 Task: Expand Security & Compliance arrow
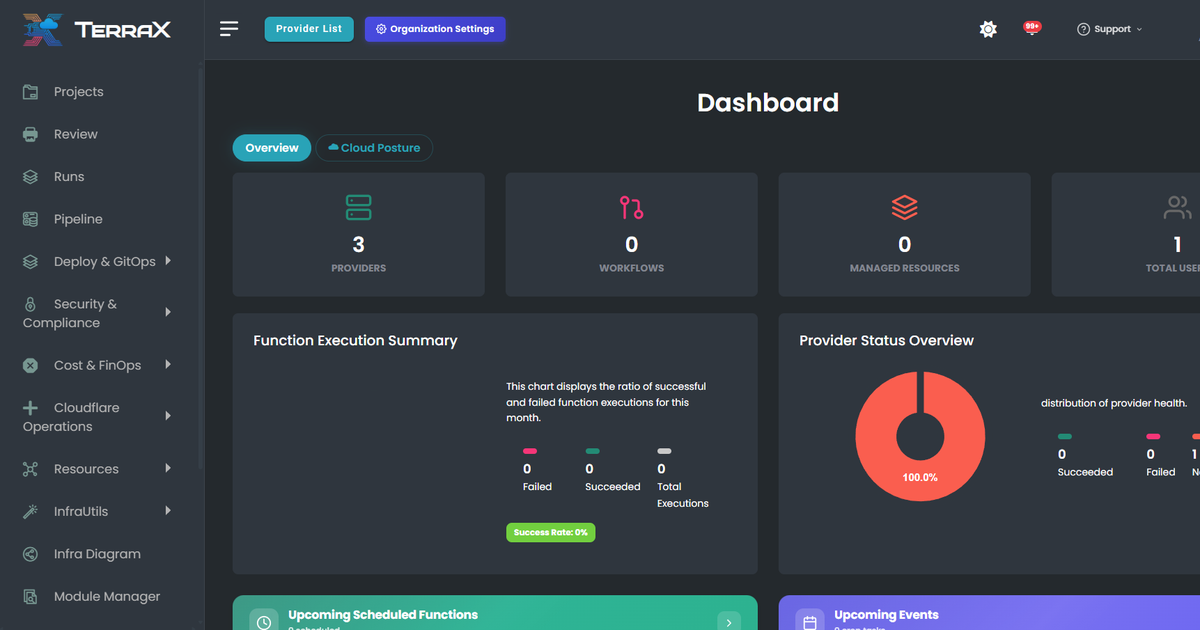pyautogui.click(x=168, y=313)
